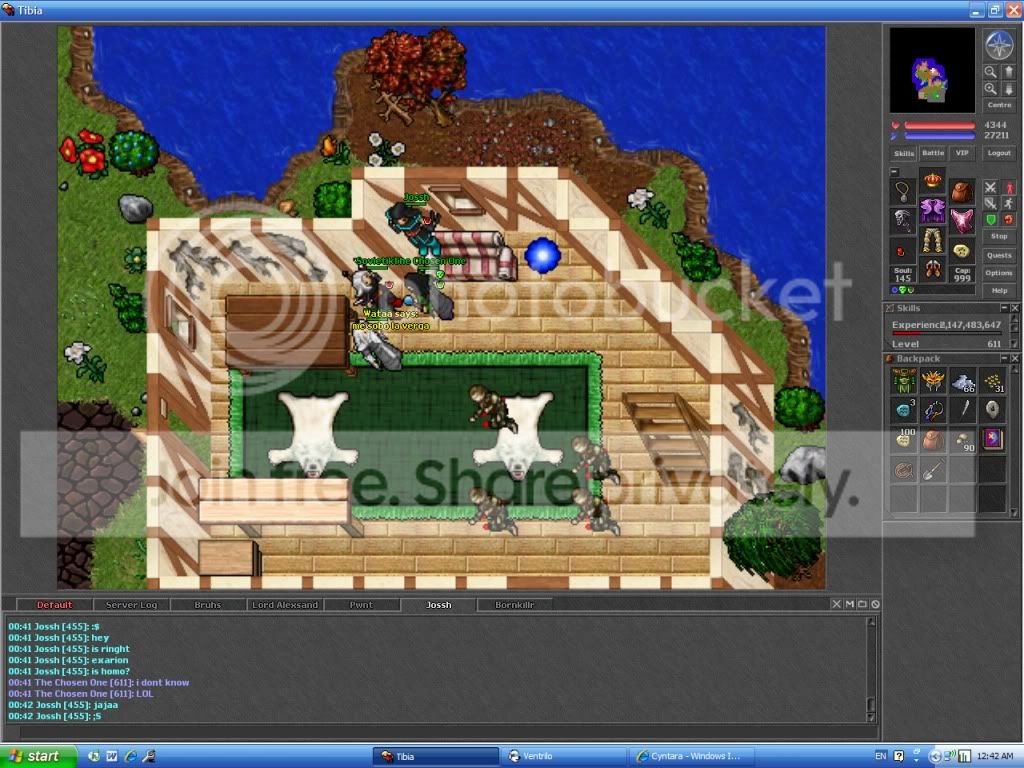Click the purple spellbook in backpack
1024x768 pixels.
coord(992,440)
